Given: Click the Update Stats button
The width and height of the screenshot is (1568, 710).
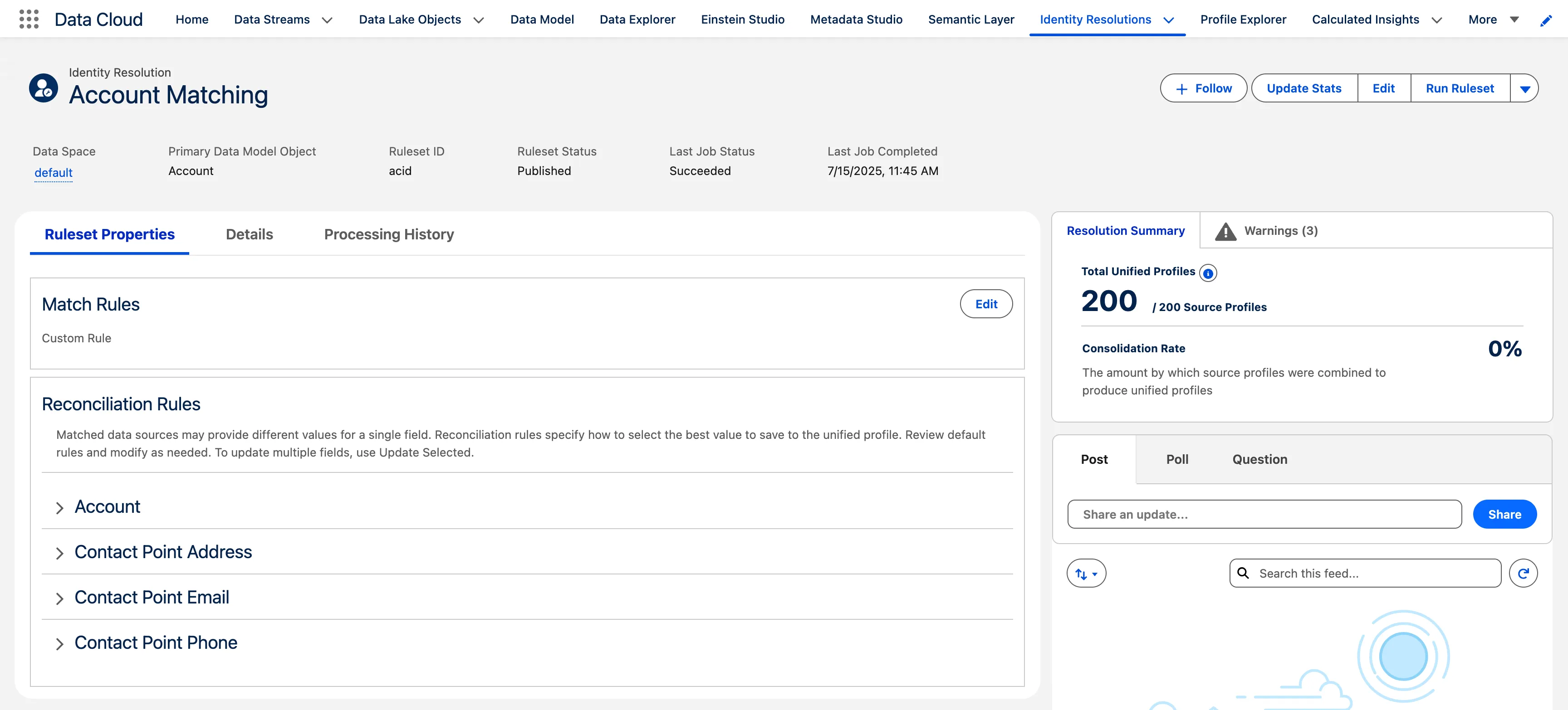Looking at the screenshot, I should click(1304, 89).
